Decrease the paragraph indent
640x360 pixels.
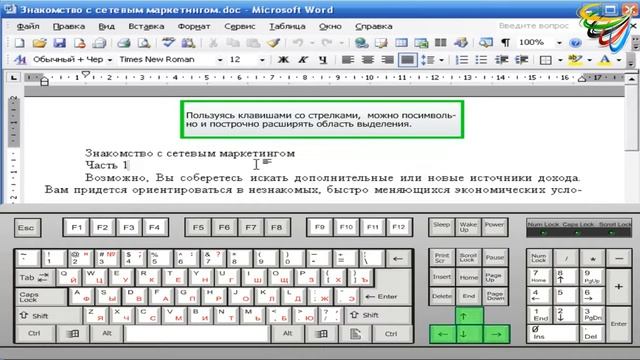coord(502,60)
